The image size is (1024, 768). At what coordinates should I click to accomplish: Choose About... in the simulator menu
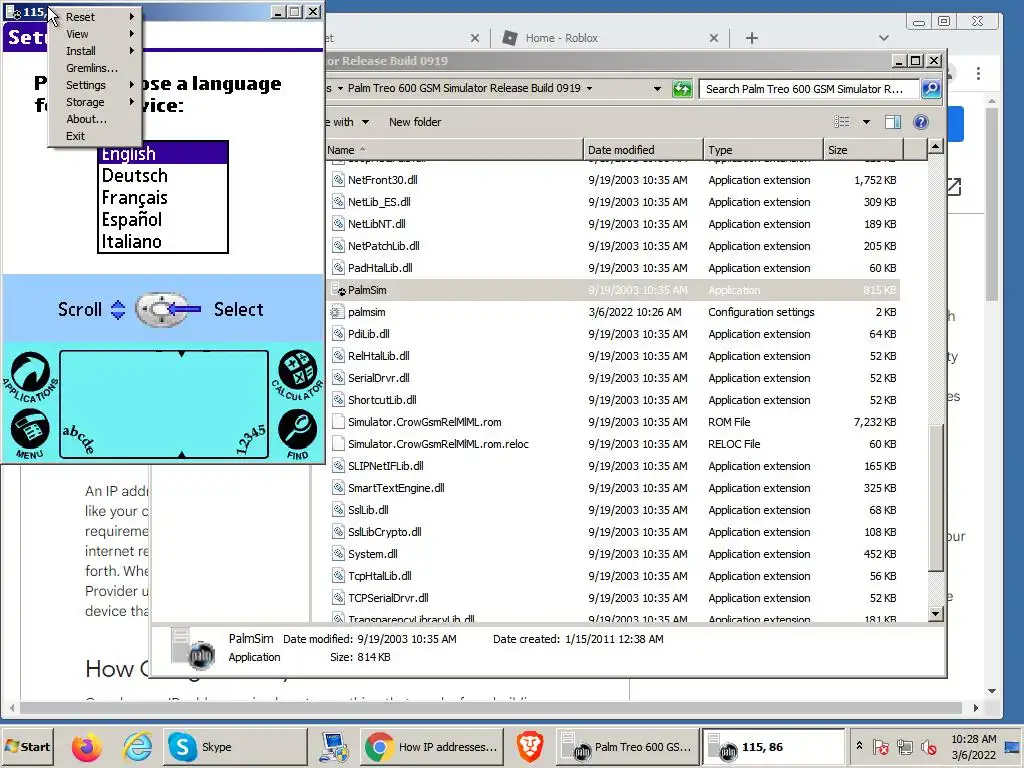(x=95, y=119)
